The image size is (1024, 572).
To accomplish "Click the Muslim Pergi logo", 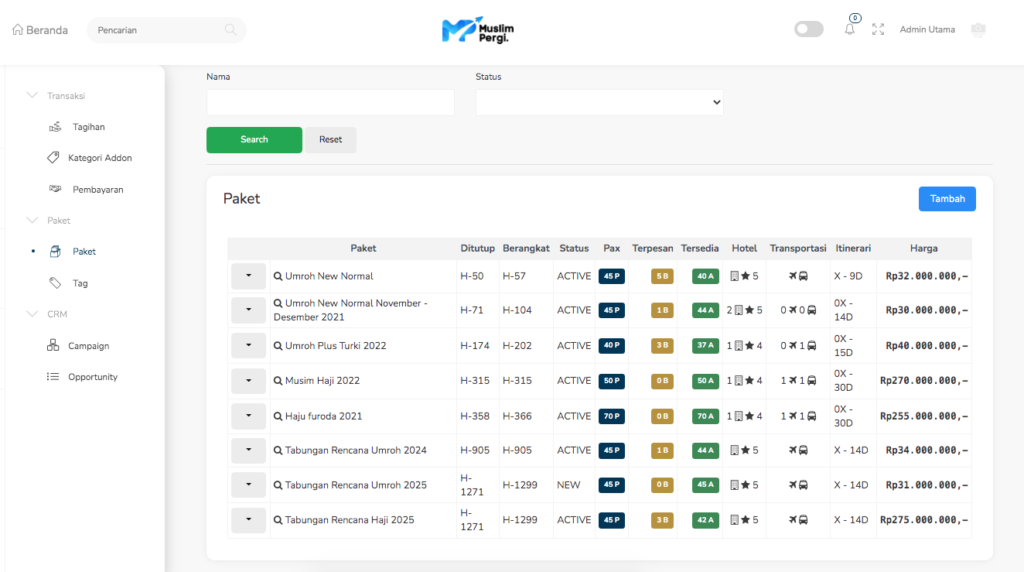I will click(x=478, y=30).
